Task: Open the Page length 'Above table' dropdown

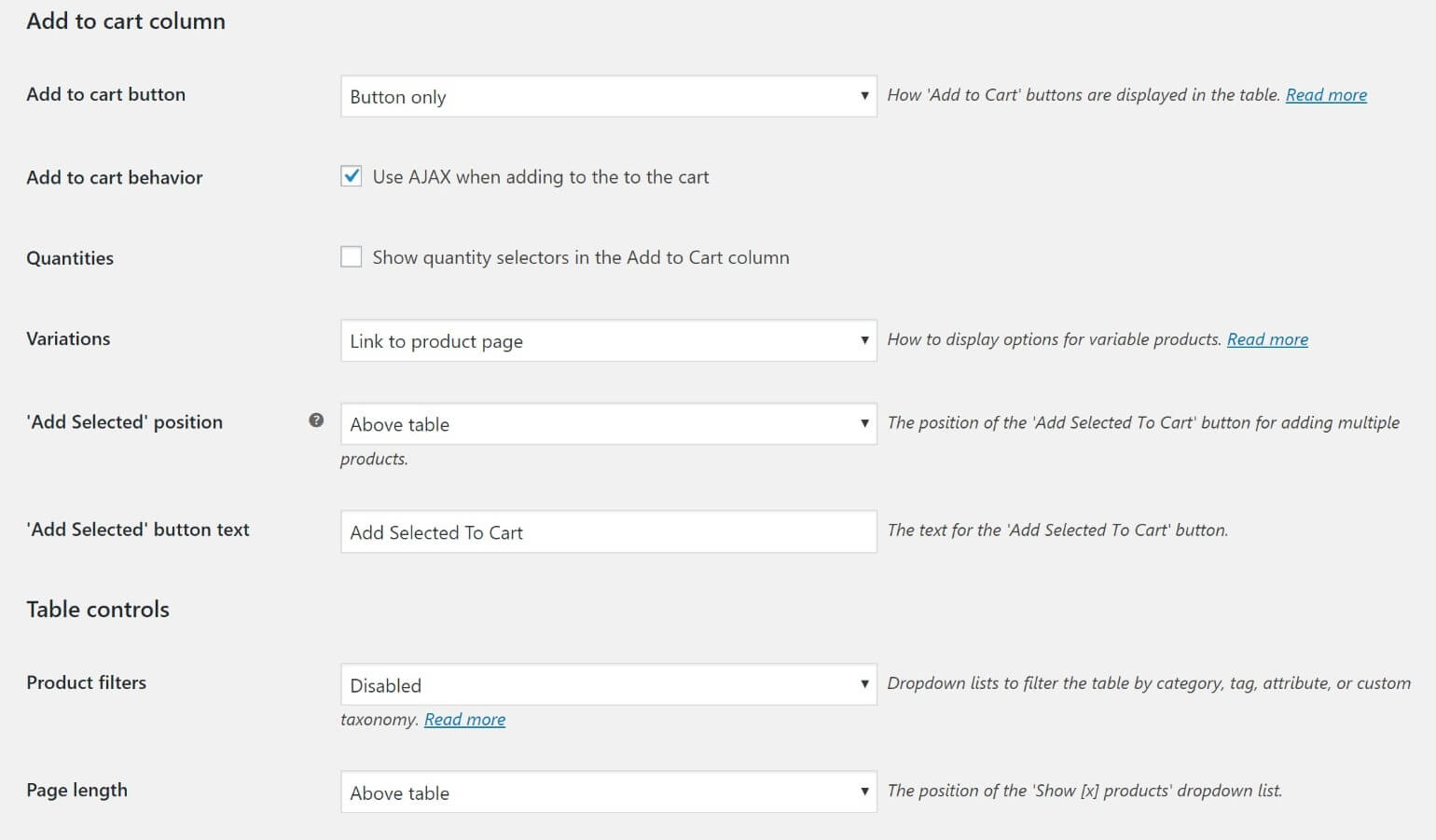Action: pos(606,792)
